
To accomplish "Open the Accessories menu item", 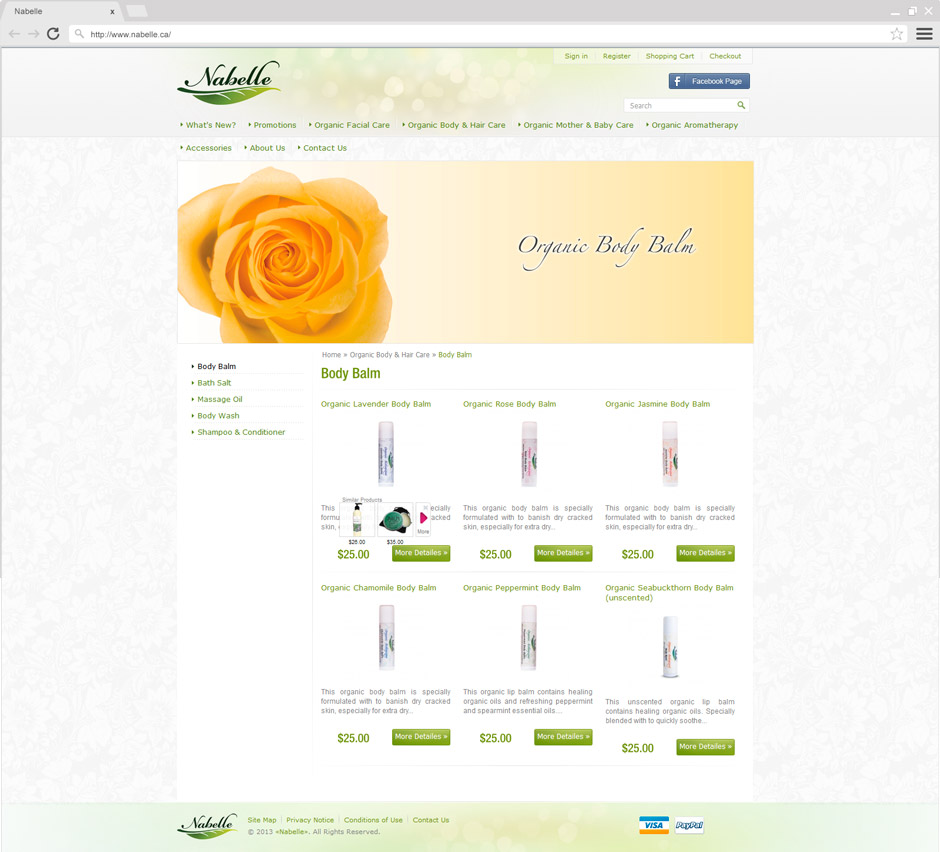I will (208, 148).
